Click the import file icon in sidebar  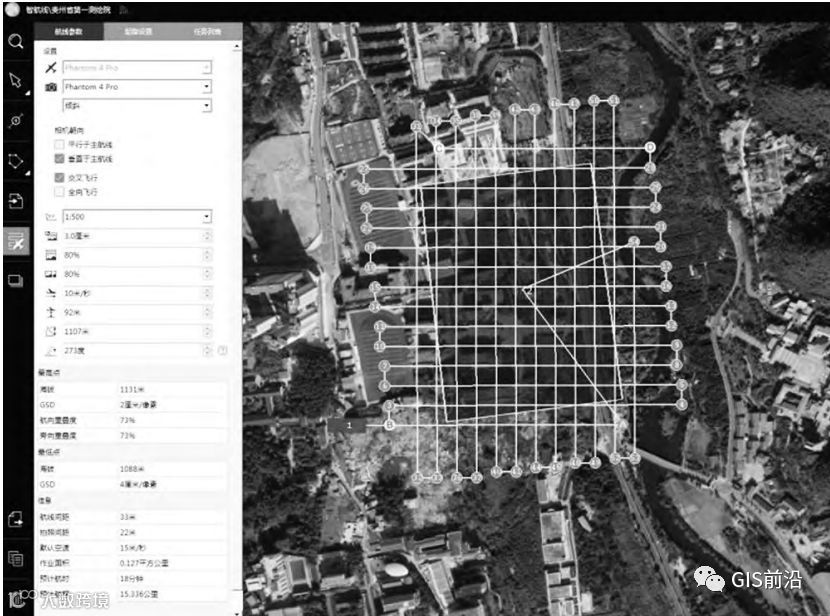coord(16,201)
